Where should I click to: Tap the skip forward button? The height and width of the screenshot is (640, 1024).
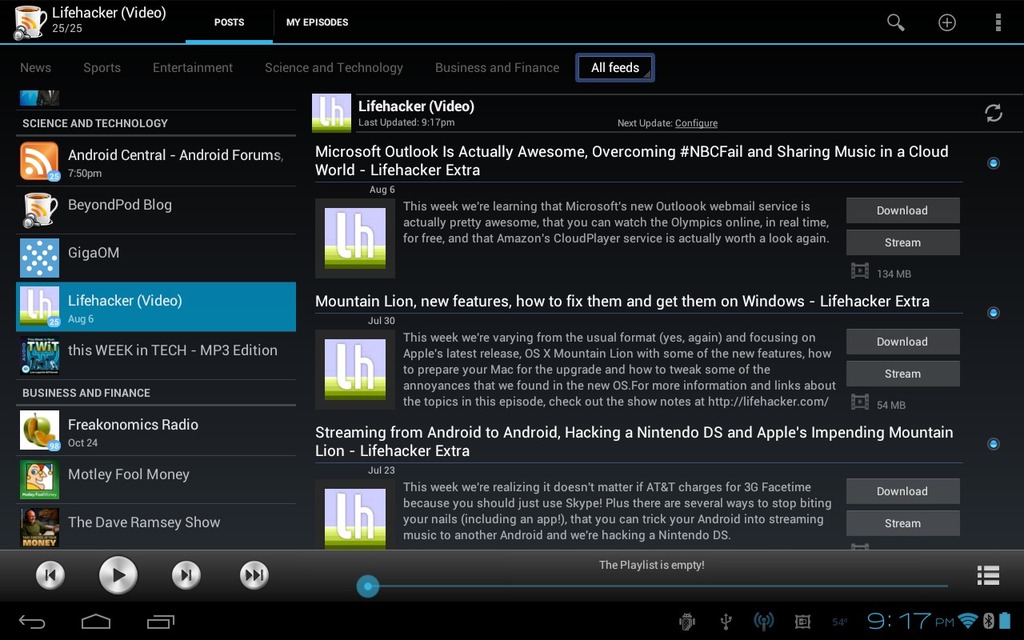(254, 575)
